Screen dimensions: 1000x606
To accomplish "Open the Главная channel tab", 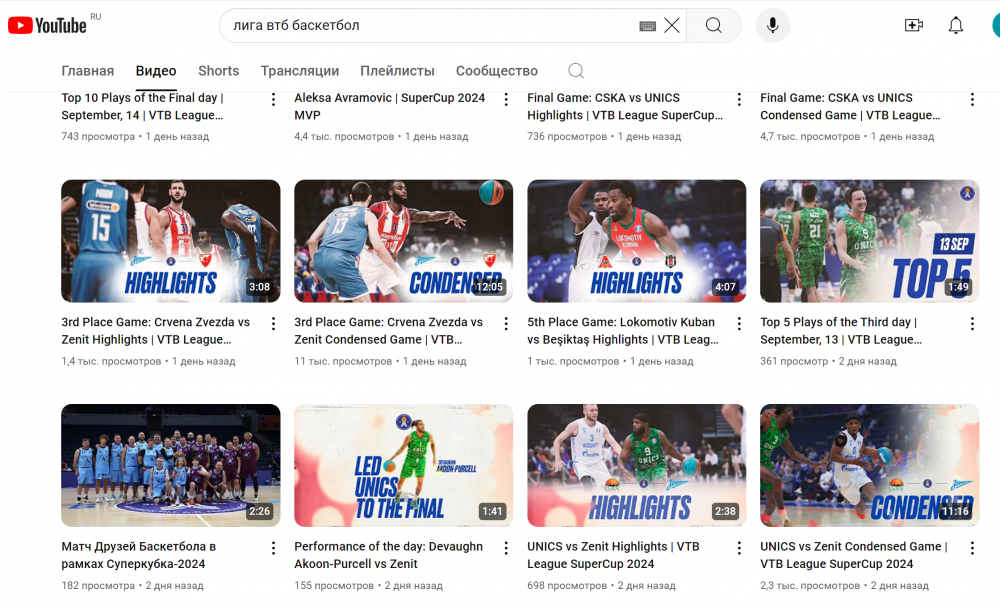I will [x=88, y=71].
